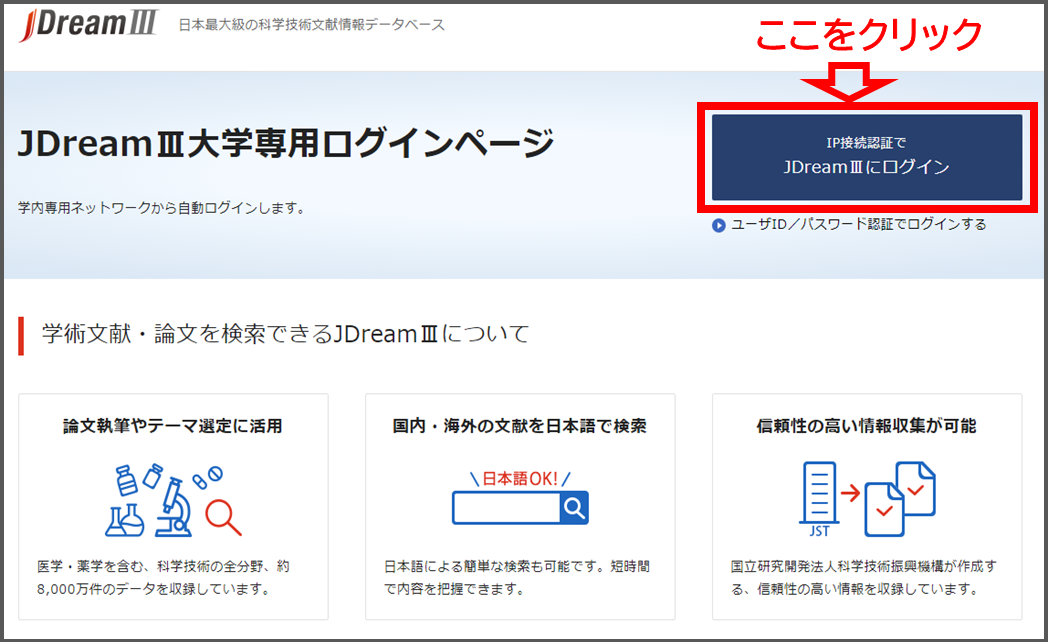Click the blue circle arrow next to ユーザID link
The image size is (1048, 642).
718,225
